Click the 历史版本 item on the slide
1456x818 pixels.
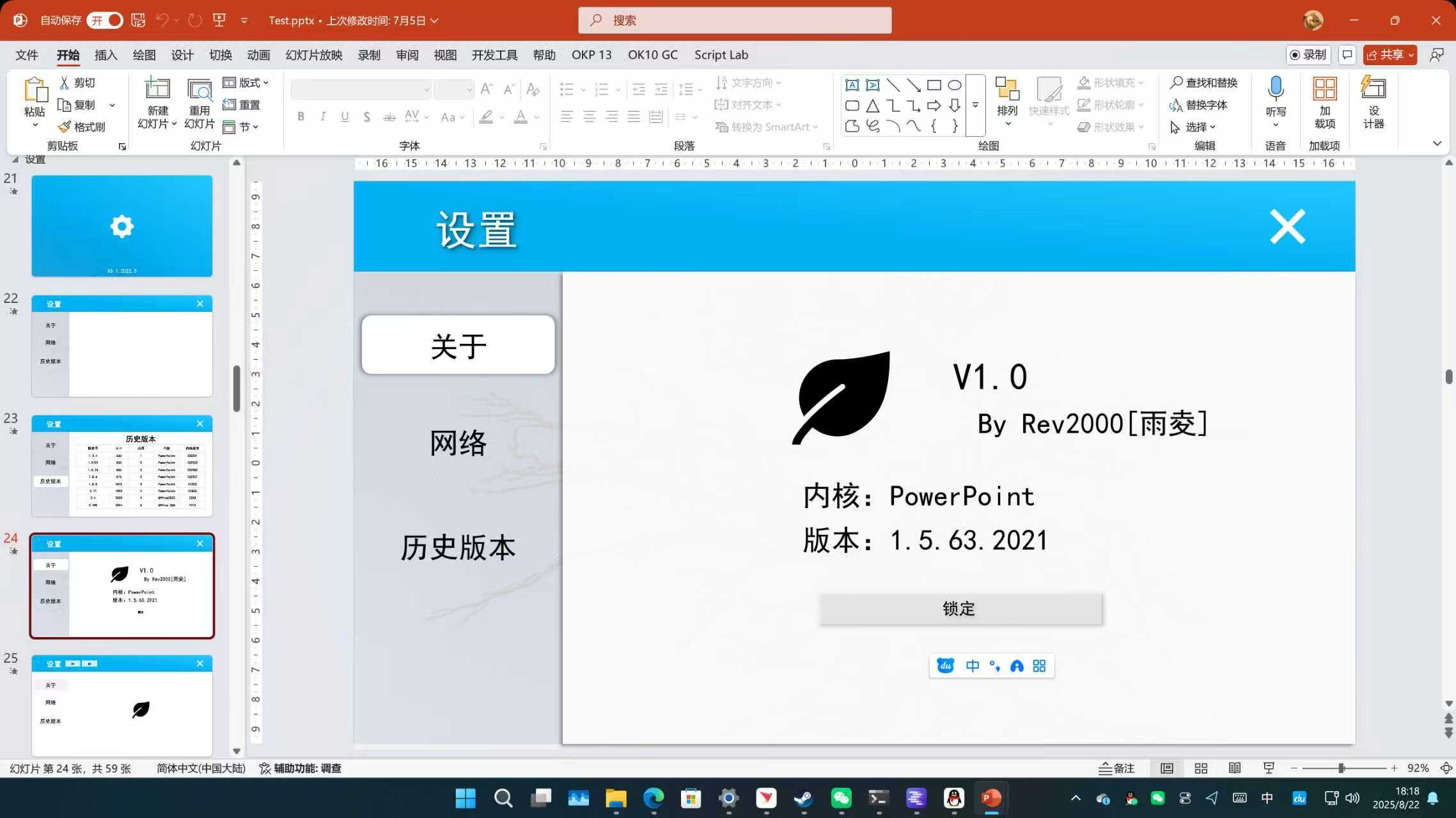coord(458,548)
